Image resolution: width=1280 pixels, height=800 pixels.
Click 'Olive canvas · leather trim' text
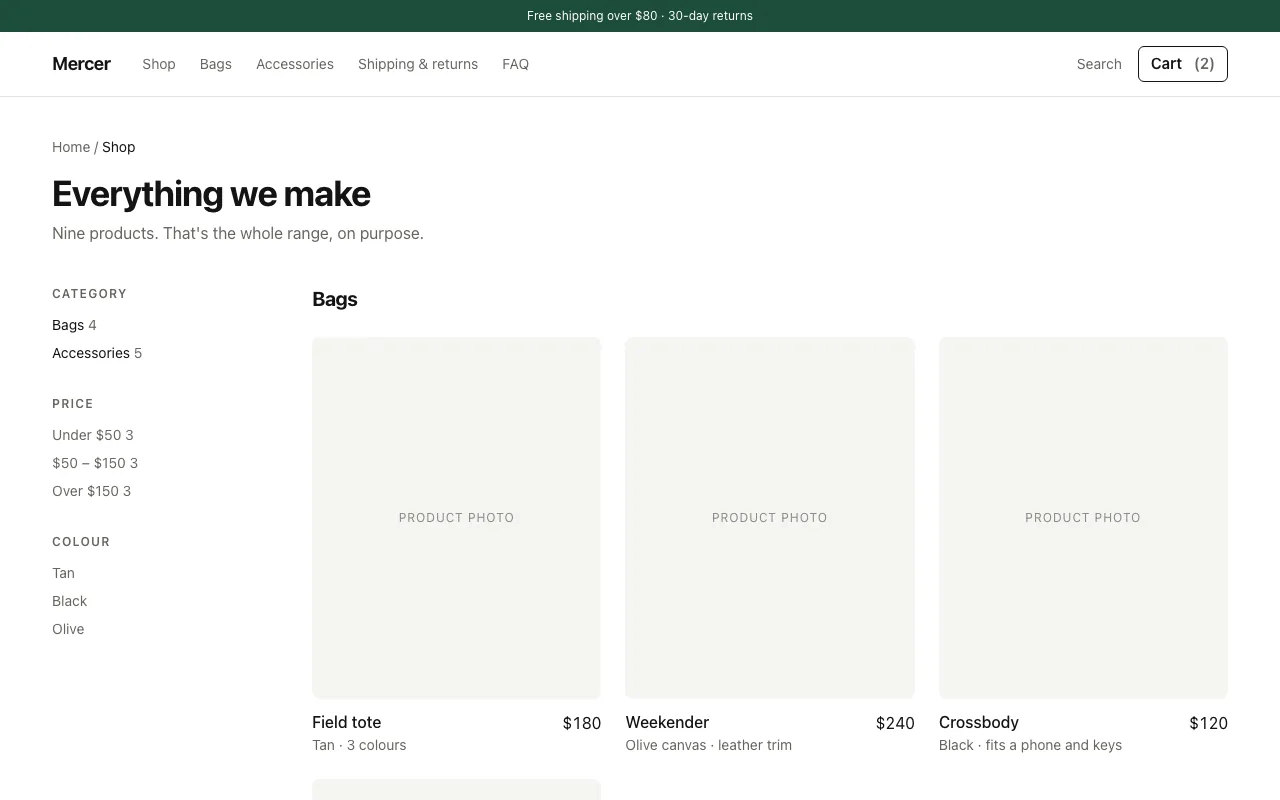click(x=709, y=745)
